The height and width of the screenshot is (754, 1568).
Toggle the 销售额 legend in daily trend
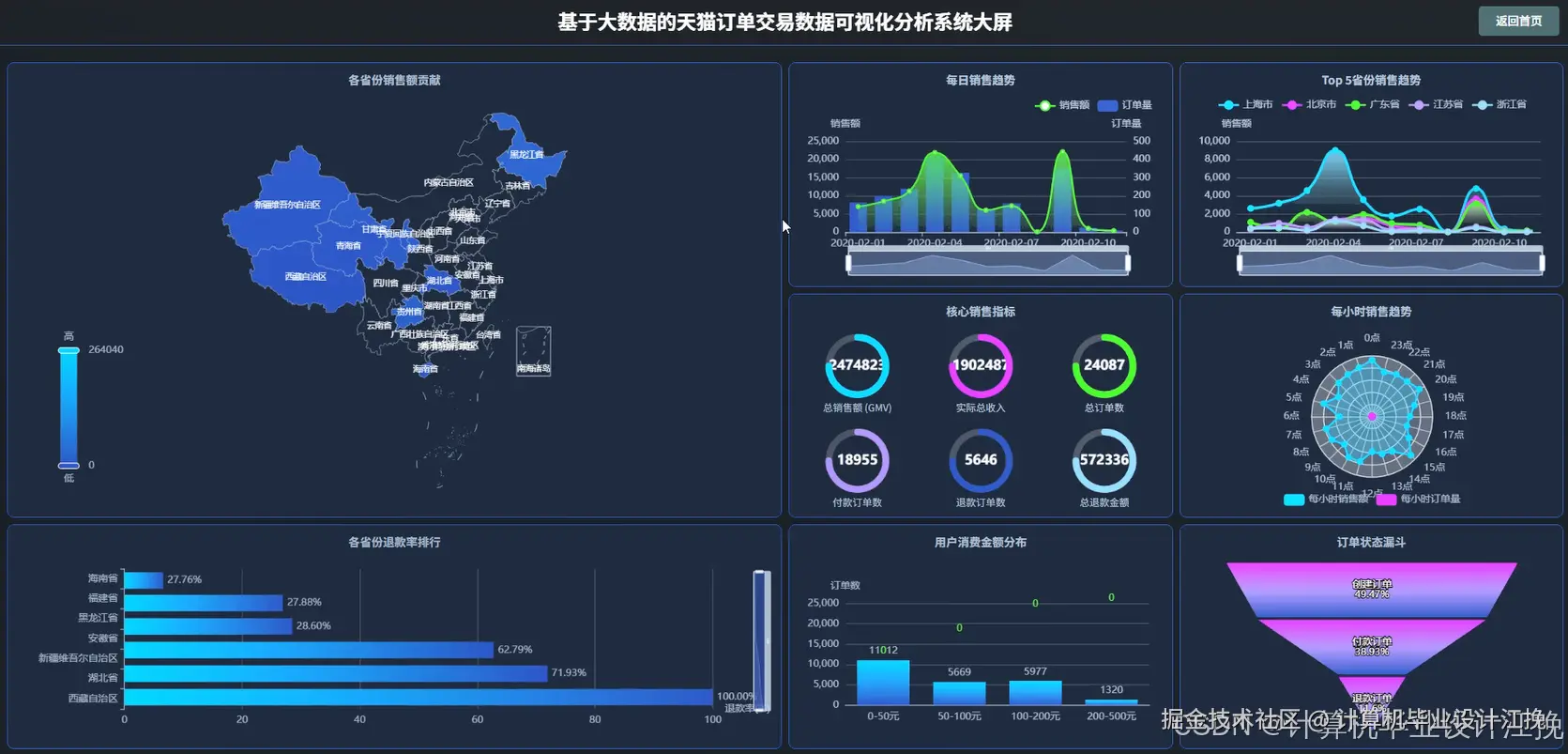(1062, 105)
